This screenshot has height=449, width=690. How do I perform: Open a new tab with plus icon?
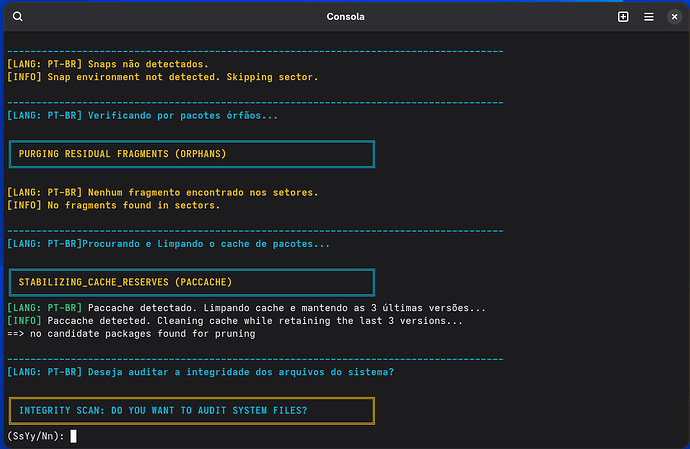pyautogui.click(x=623, y=17)
